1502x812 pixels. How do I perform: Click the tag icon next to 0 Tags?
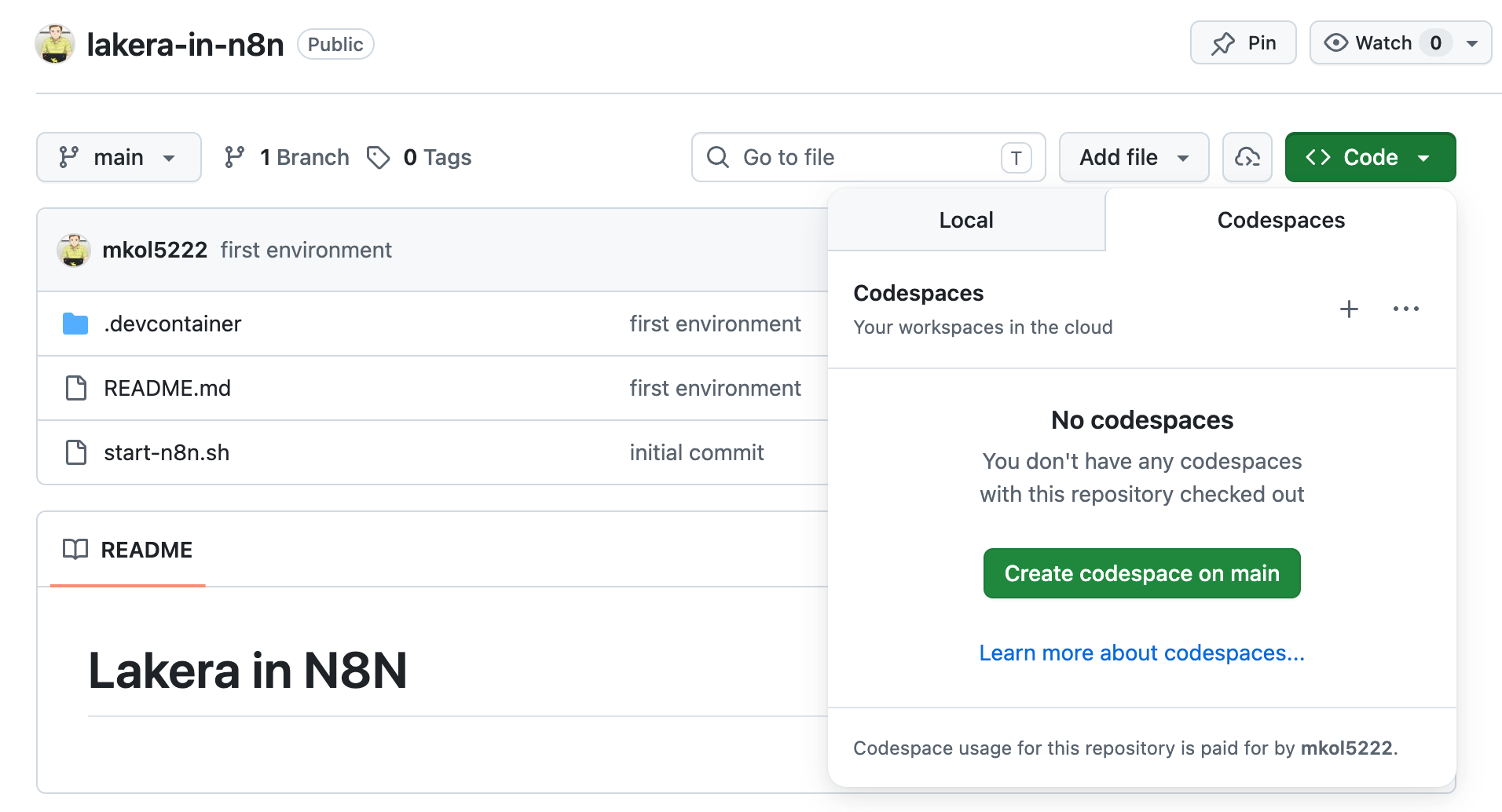[x=379, y=158]
